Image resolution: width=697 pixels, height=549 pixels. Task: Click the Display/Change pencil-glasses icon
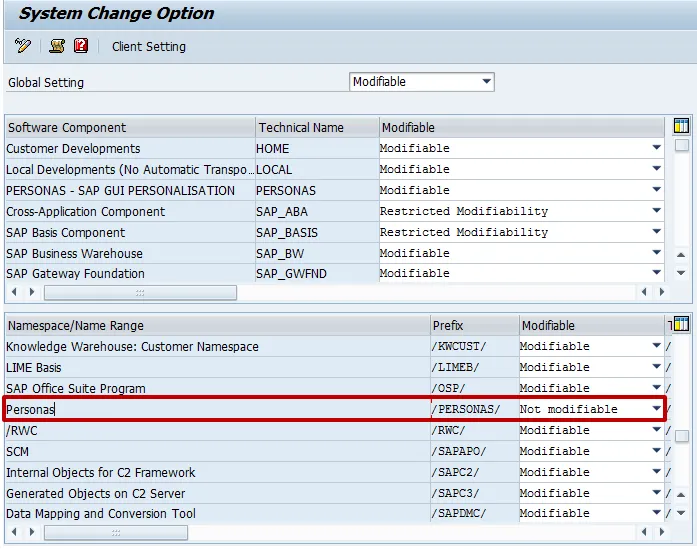[x=23, y=46]
